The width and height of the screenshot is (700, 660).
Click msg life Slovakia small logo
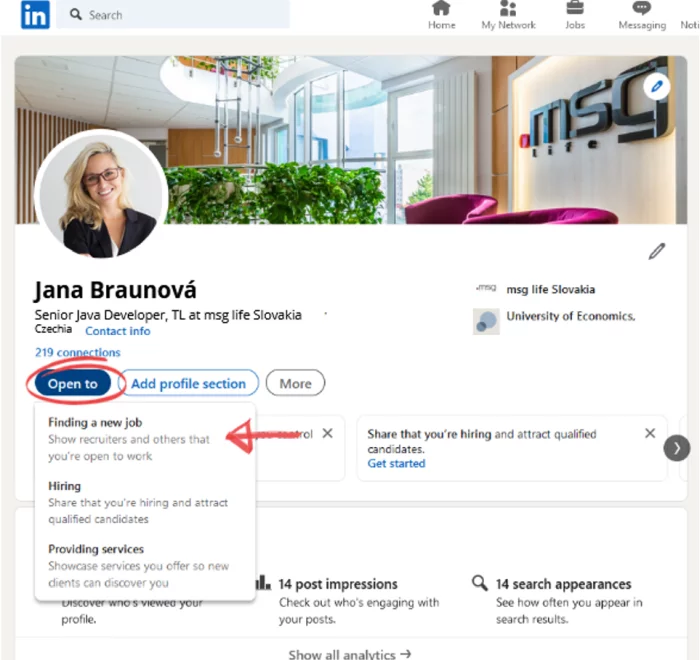tap(486, 288)
